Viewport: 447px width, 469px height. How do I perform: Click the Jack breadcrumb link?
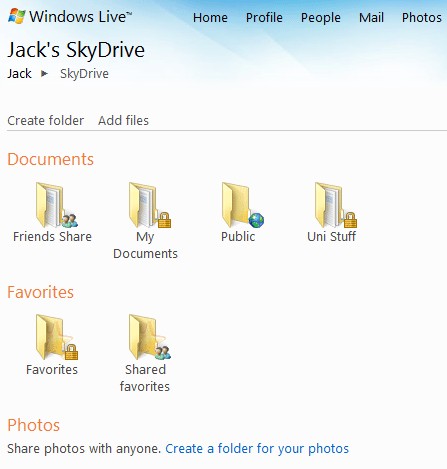tap(19, 73)
